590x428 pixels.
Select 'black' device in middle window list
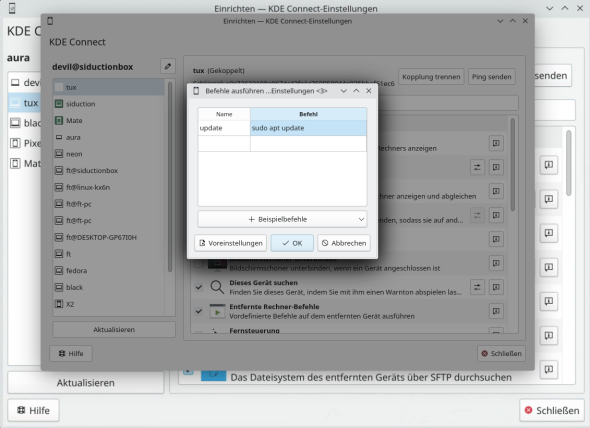(109, 288)
